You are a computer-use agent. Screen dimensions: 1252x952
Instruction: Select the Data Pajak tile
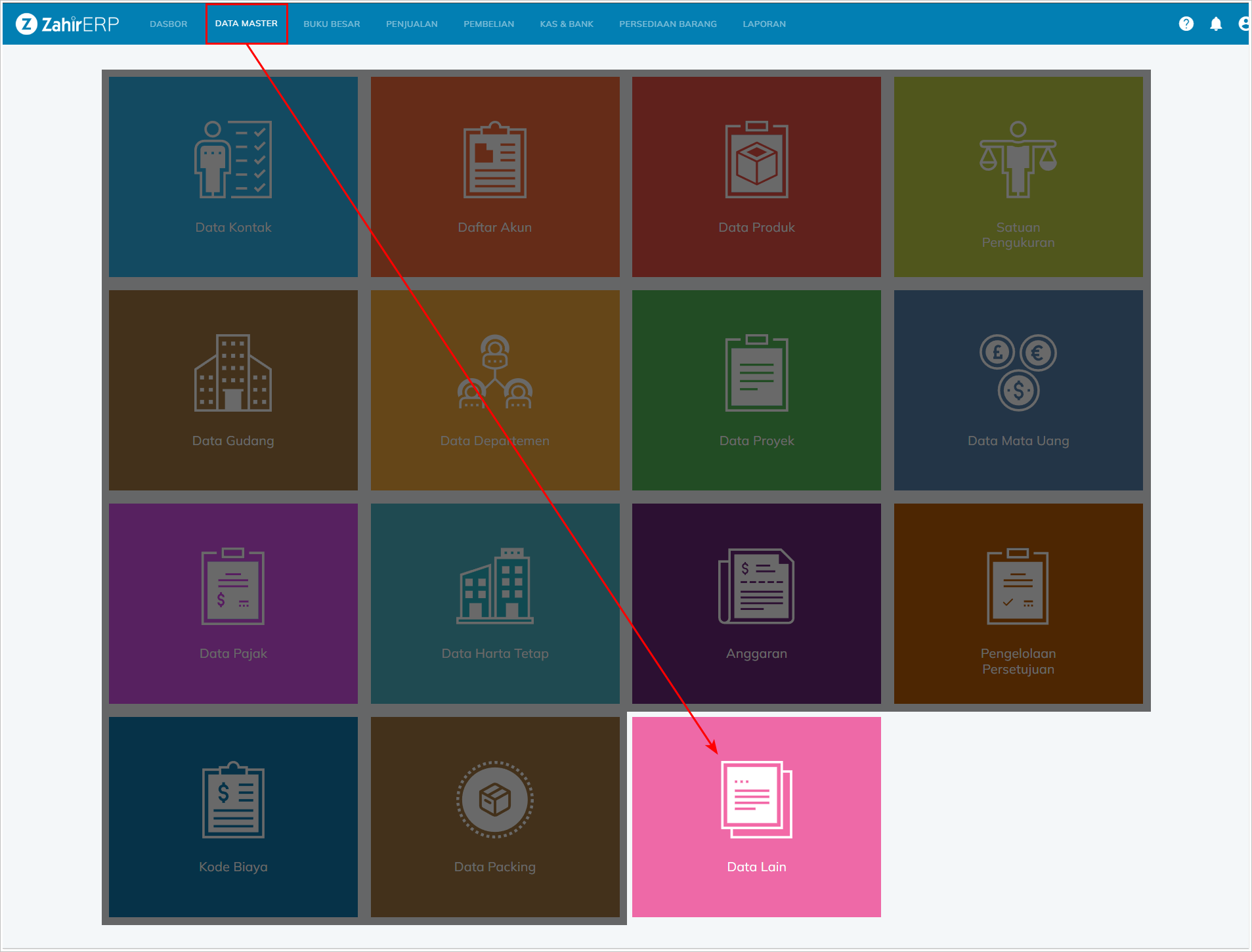(233, 603)
